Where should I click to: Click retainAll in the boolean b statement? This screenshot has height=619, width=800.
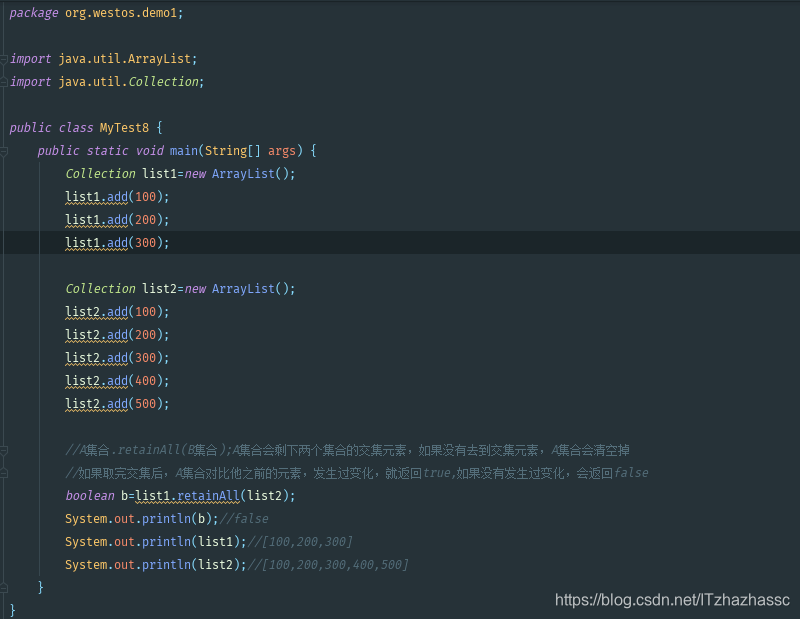tap(208, 496)
